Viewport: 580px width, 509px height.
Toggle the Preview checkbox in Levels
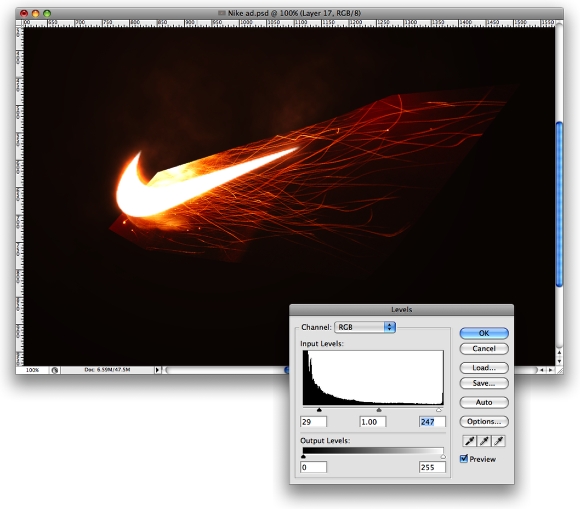[463, 459]
